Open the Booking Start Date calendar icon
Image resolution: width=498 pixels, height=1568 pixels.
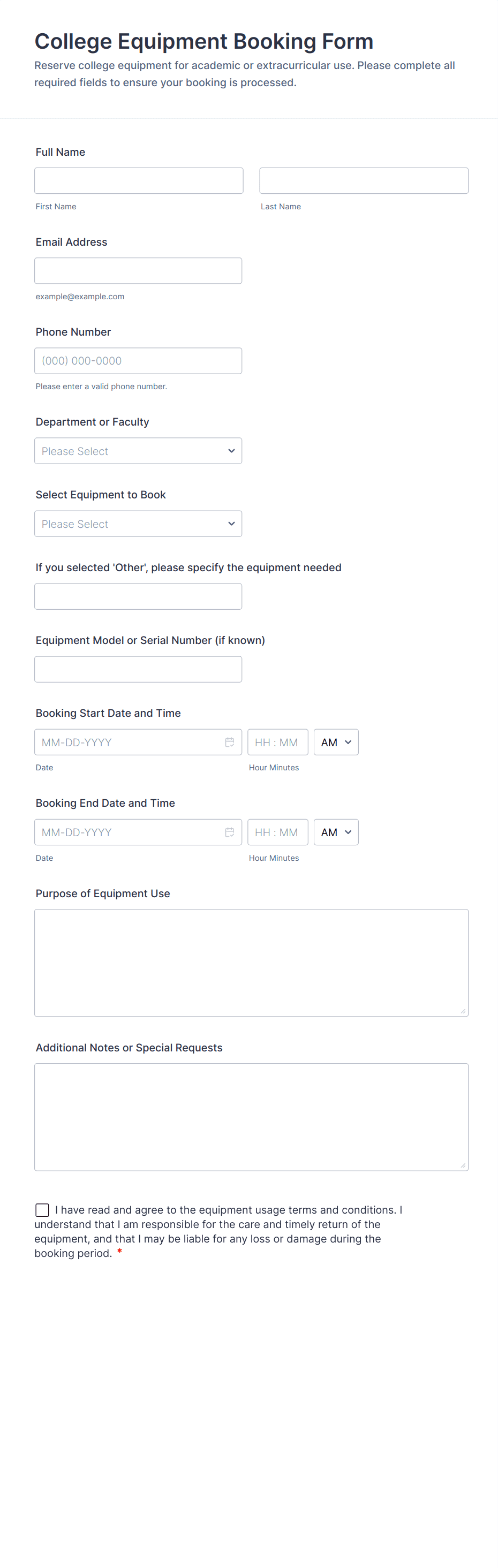[x=230, y=742]
